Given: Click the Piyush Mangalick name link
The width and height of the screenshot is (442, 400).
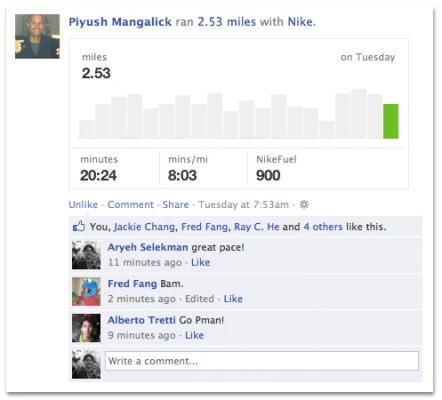Looking at the screenshot, I should pyautogui.click(x=120, y=22).
